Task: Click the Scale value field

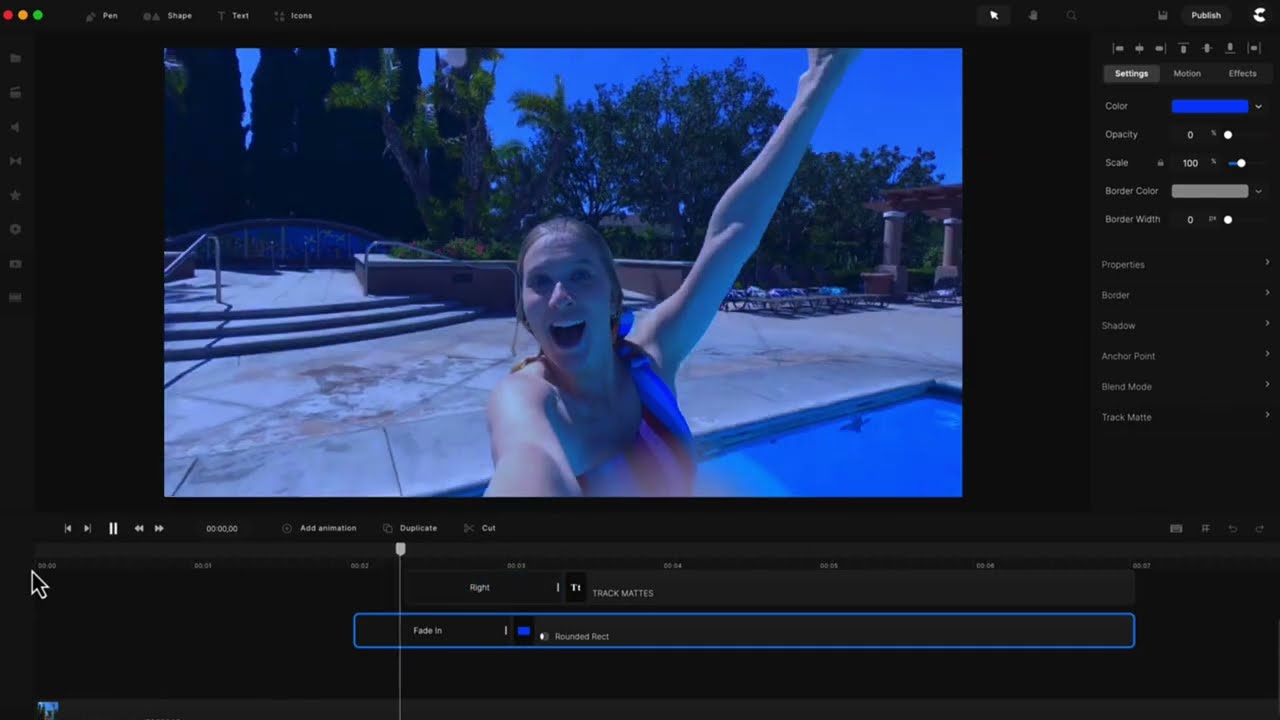Action: tap(1190, 163)
